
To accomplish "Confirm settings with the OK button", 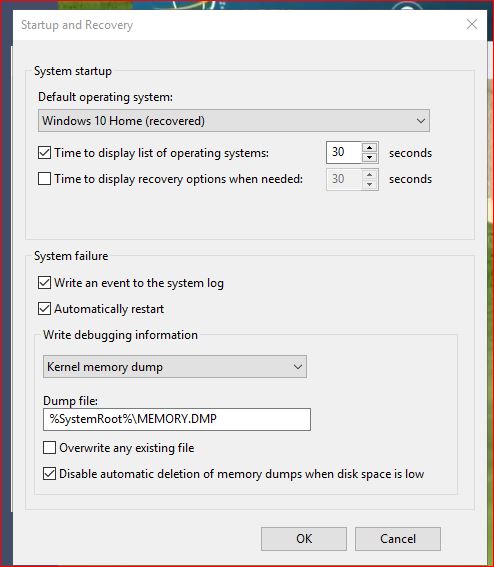I will pyautogui.click(x=304, y=539).
